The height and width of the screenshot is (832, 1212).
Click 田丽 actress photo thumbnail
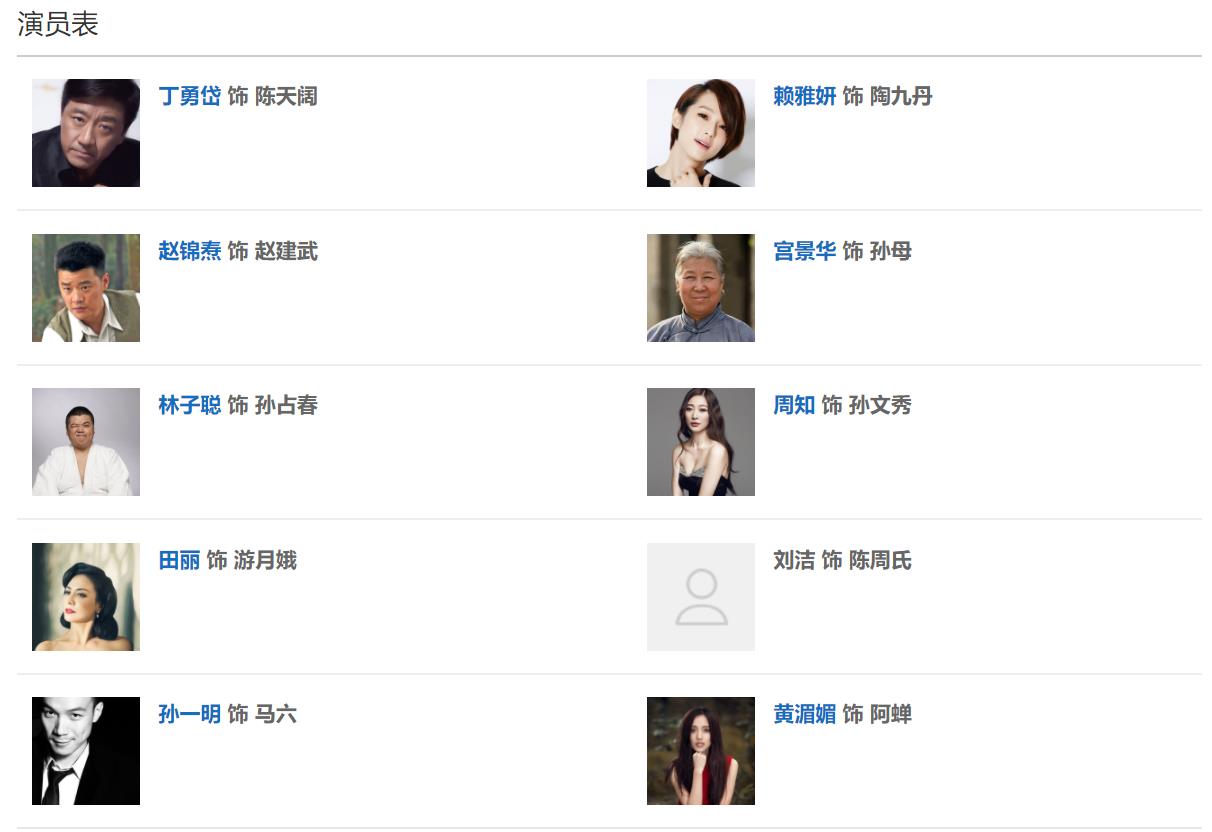86,597
